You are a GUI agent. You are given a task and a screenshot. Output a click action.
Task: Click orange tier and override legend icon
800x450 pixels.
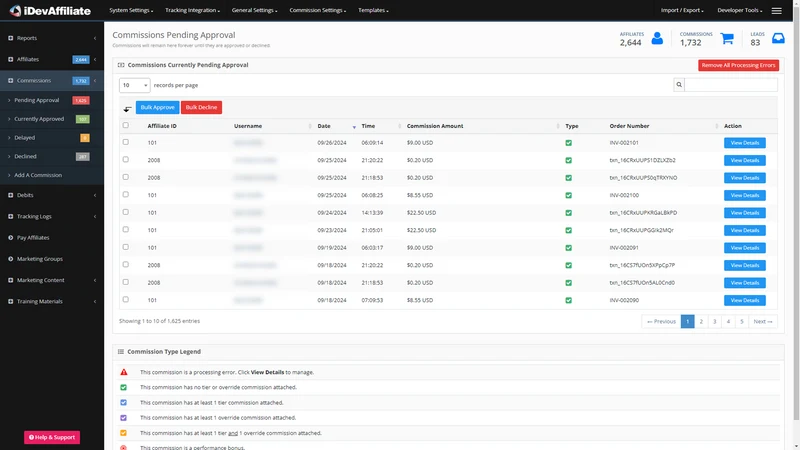coord(123,433)
